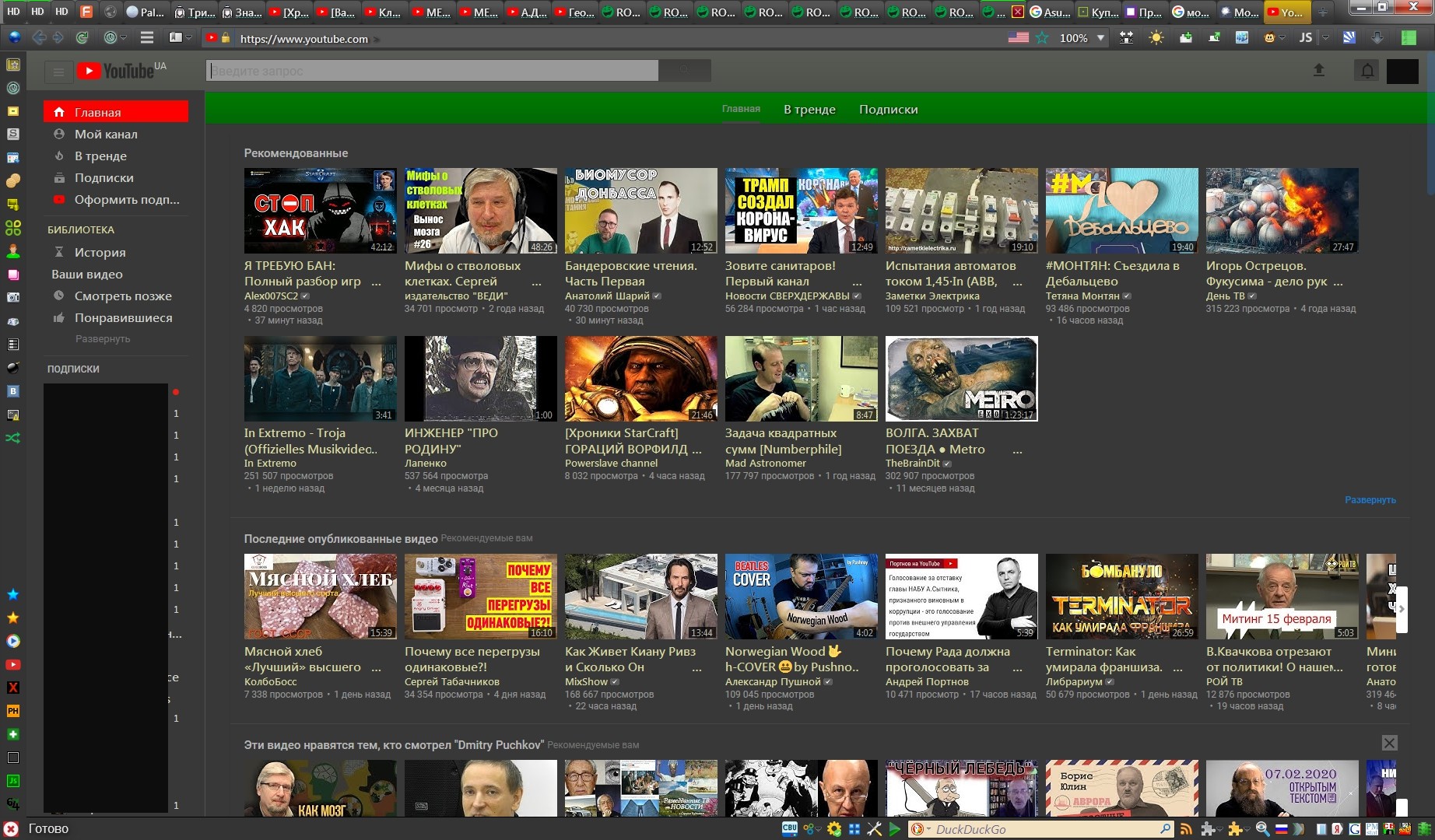Bookmark page with the star icon
This screenshot has width=1435, height=840.
click(1042, 37)
